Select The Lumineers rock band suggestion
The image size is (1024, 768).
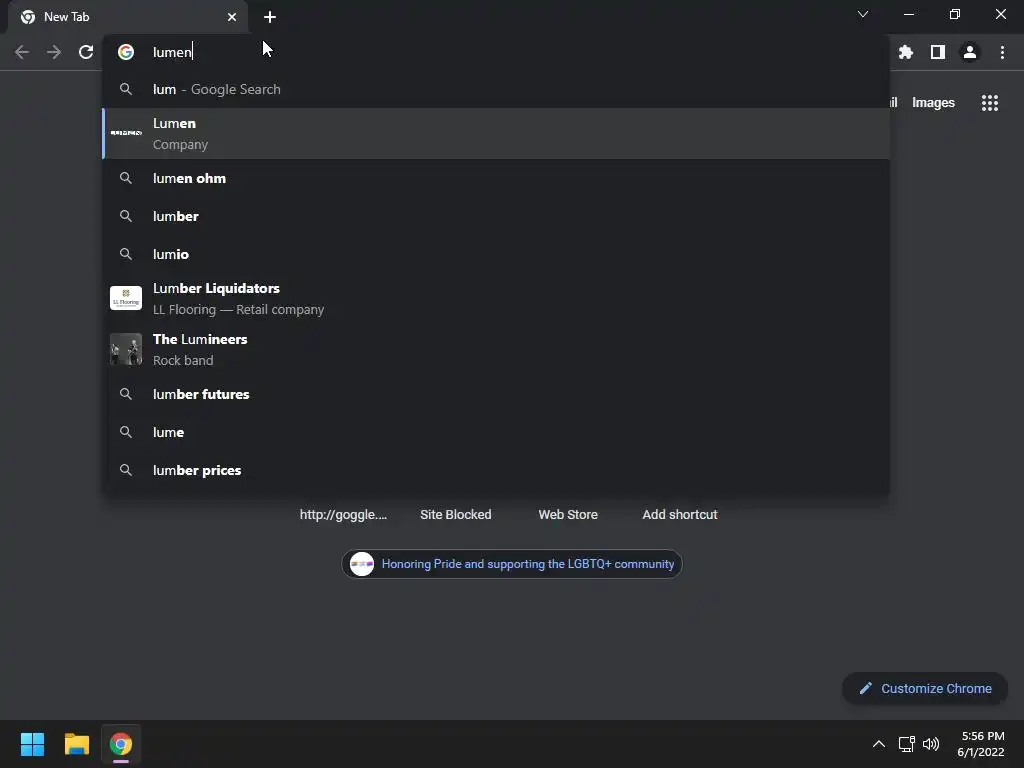tap(496, 349)
